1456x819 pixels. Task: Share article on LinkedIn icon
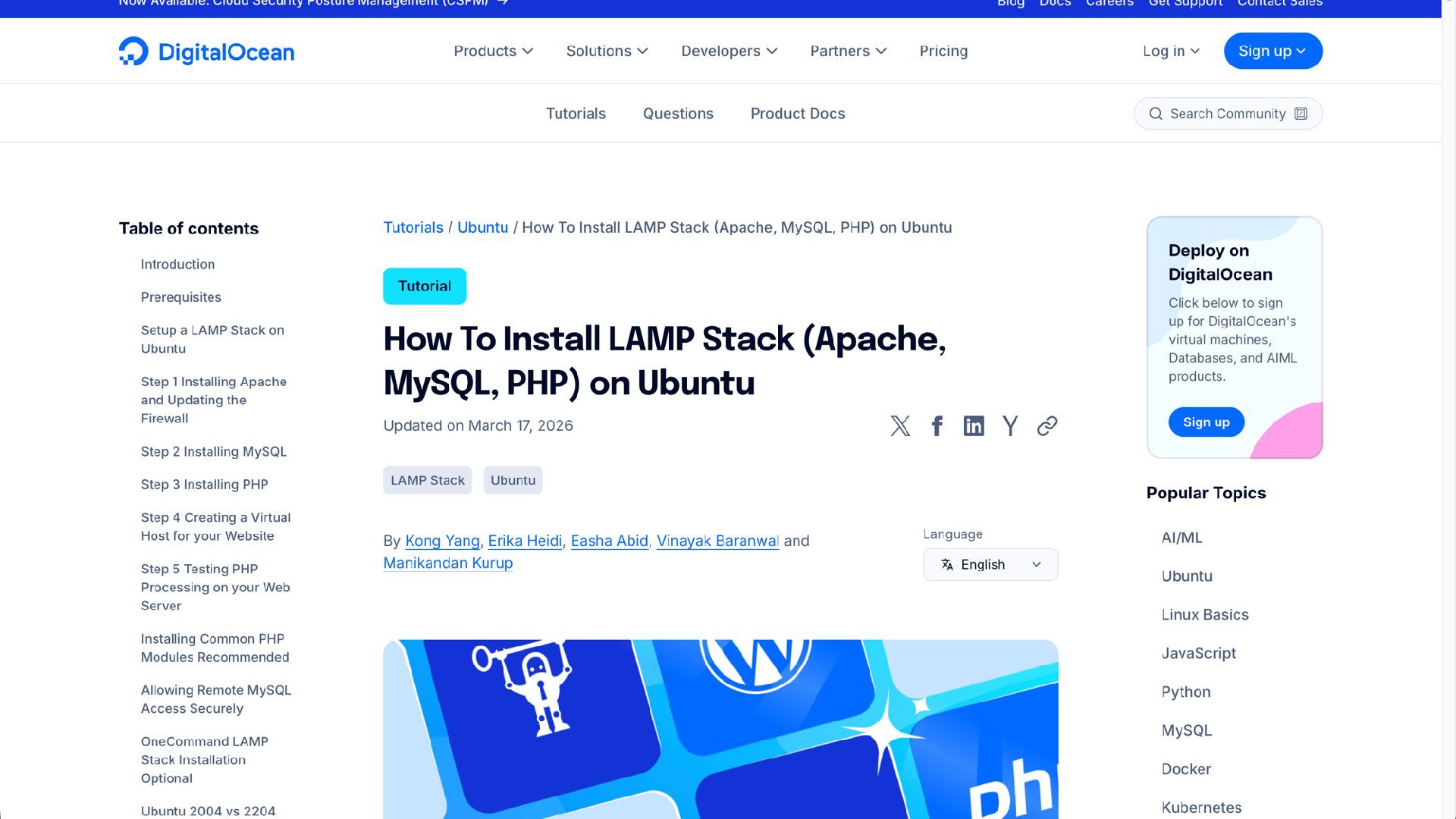coord(974,426)
